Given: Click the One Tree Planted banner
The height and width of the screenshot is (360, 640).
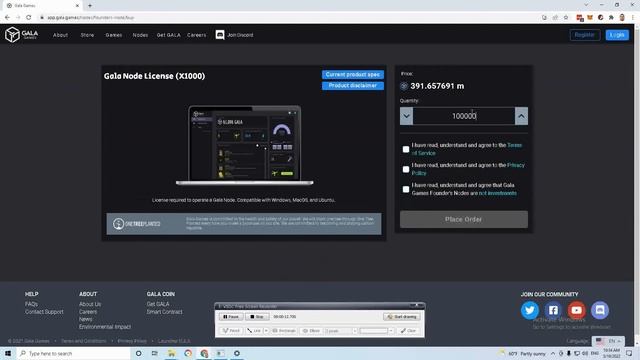Looking at the screenshot, I should (244, 224).
